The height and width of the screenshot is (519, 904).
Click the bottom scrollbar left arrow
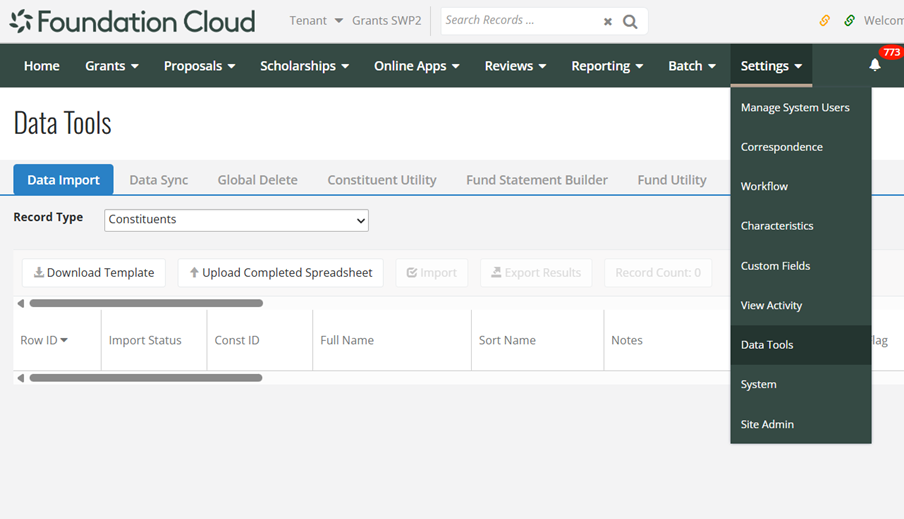point(21,378)
